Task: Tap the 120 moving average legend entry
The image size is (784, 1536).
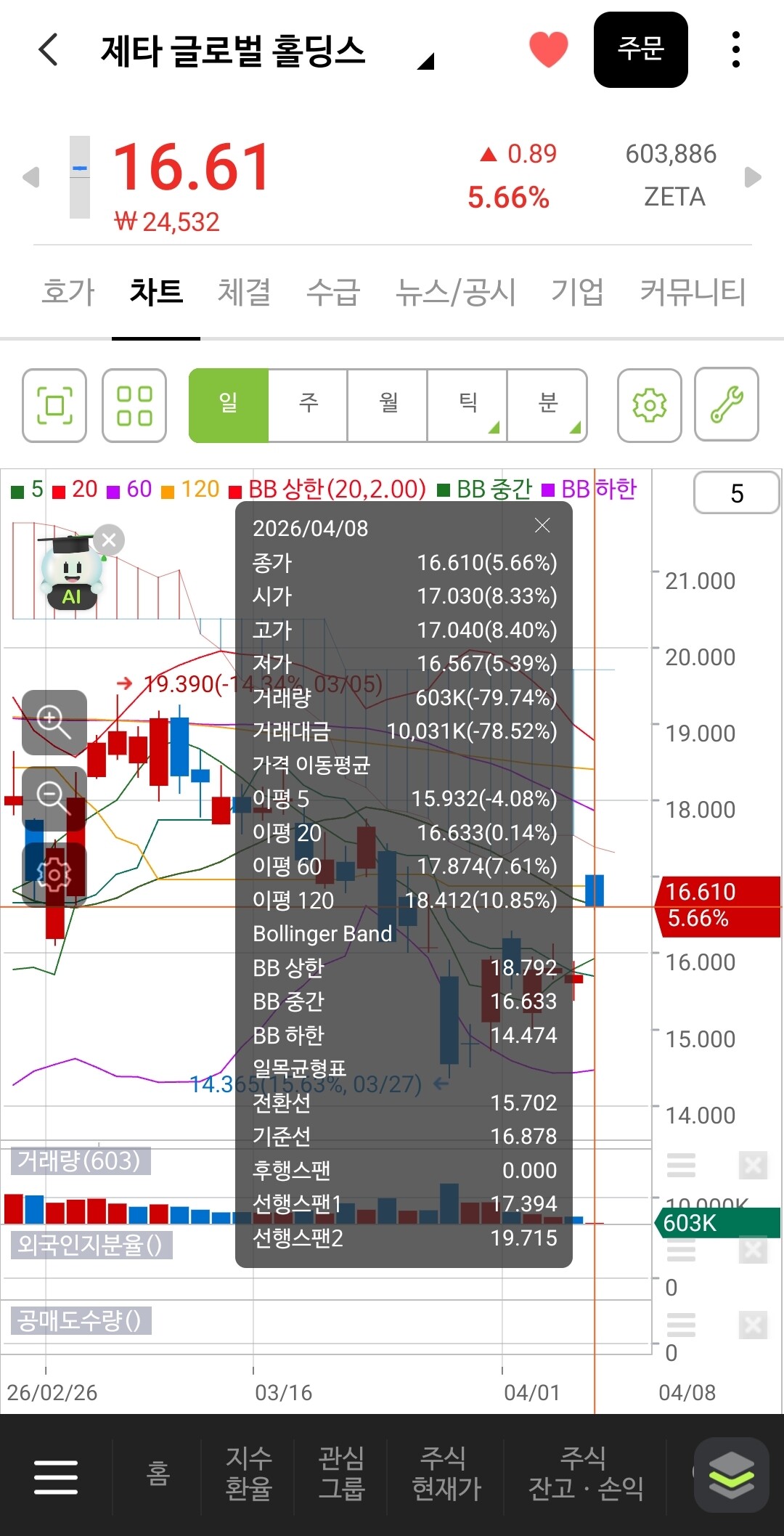Action: tap(190, 489)
